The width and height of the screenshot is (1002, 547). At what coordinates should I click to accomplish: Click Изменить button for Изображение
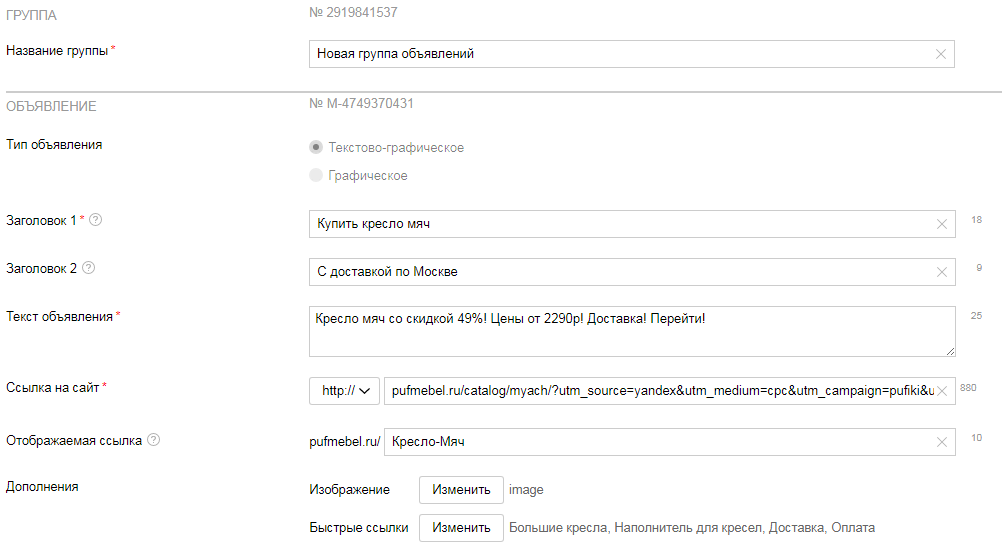coord(461,490)
